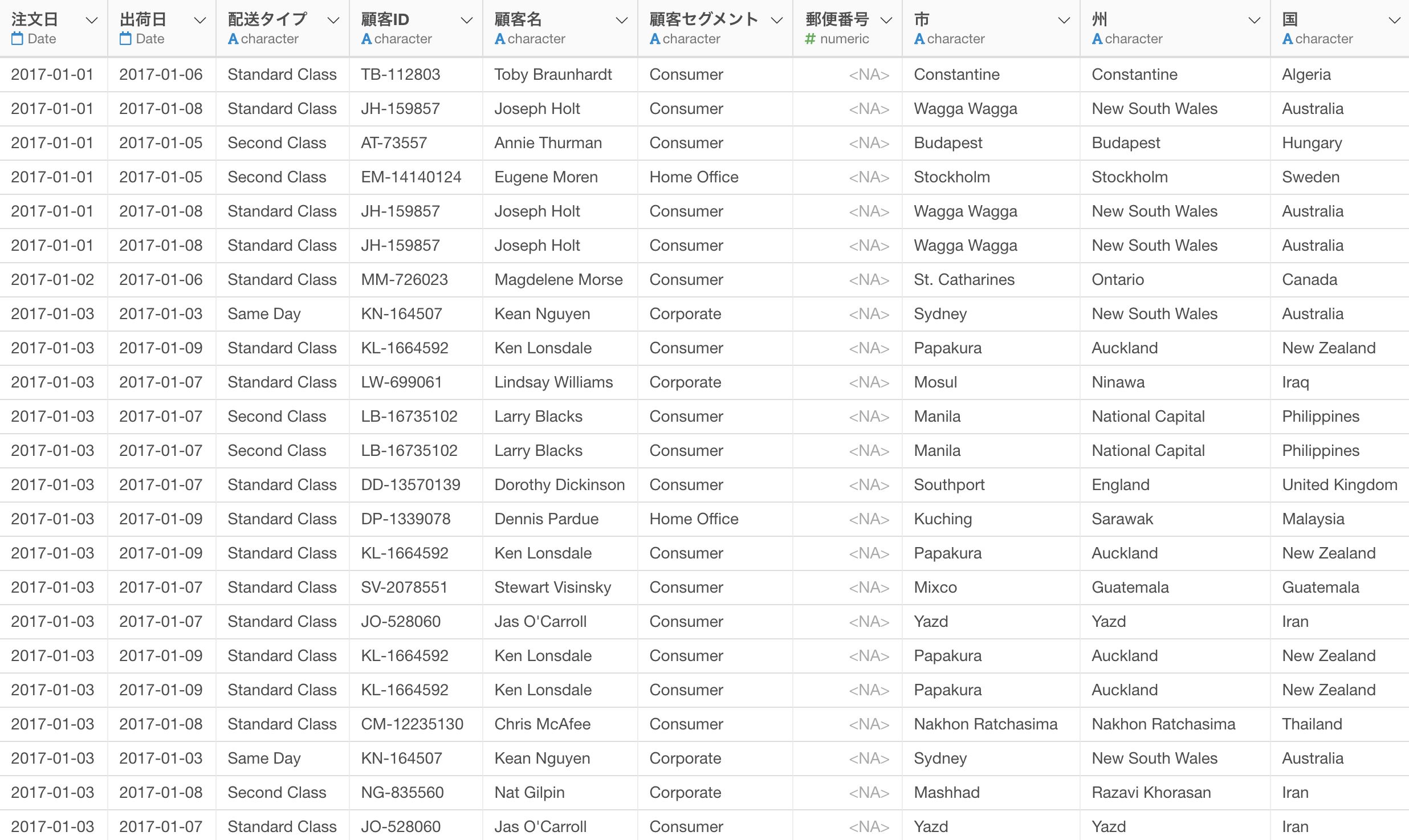Click the Date type icon under 注文日
Image resolution: width=1409 pixels, height=840 pixels.
(17, 39)
